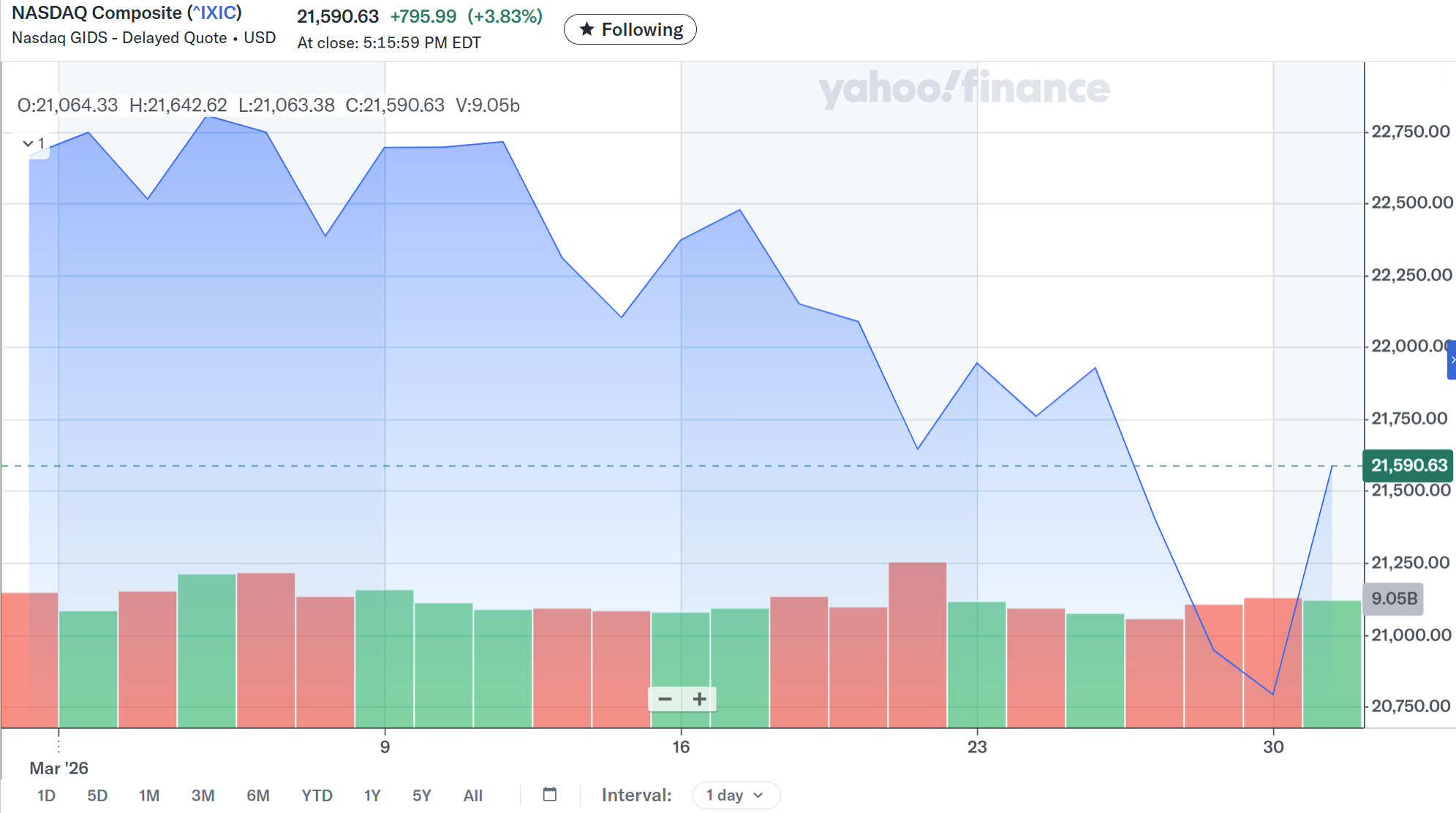Click the dropdown arrow beside 1 day
The image size is (1456, 813).
point(758,795)
